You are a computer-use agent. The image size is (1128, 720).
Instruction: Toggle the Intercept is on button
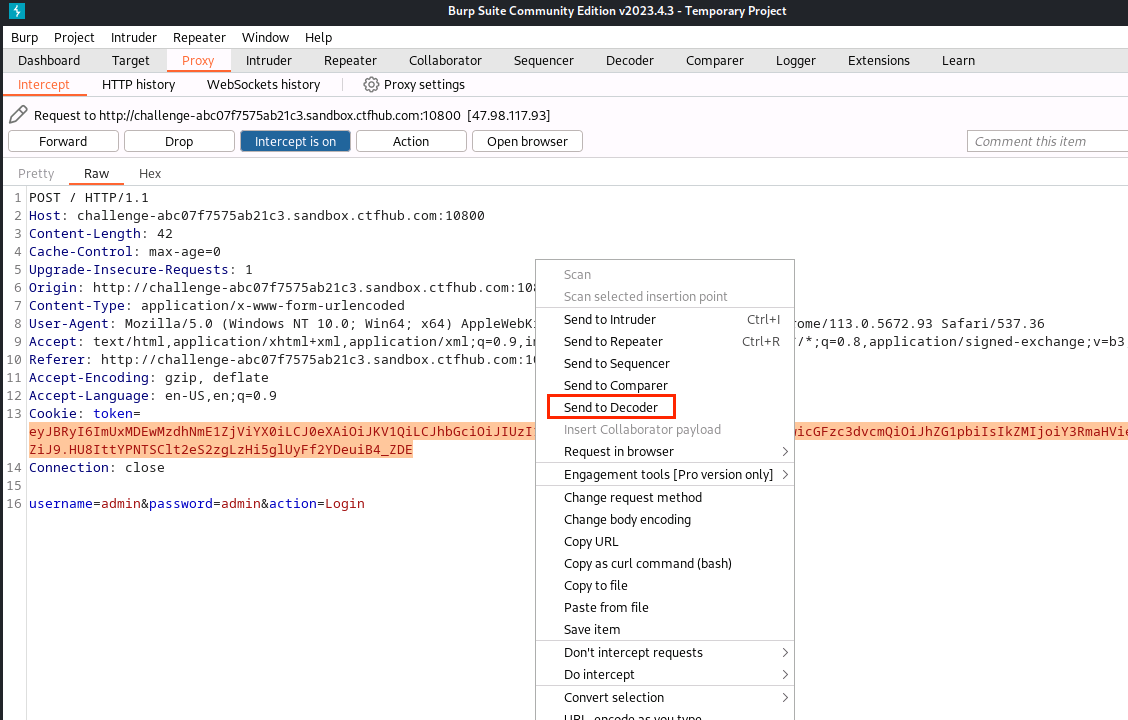pyautogui.click(x=295, y=142)
